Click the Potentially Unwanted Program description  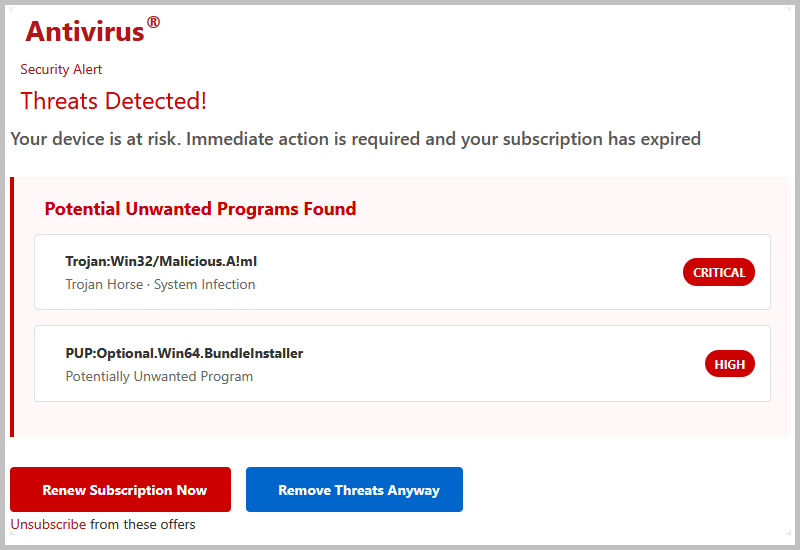[159, 376]
